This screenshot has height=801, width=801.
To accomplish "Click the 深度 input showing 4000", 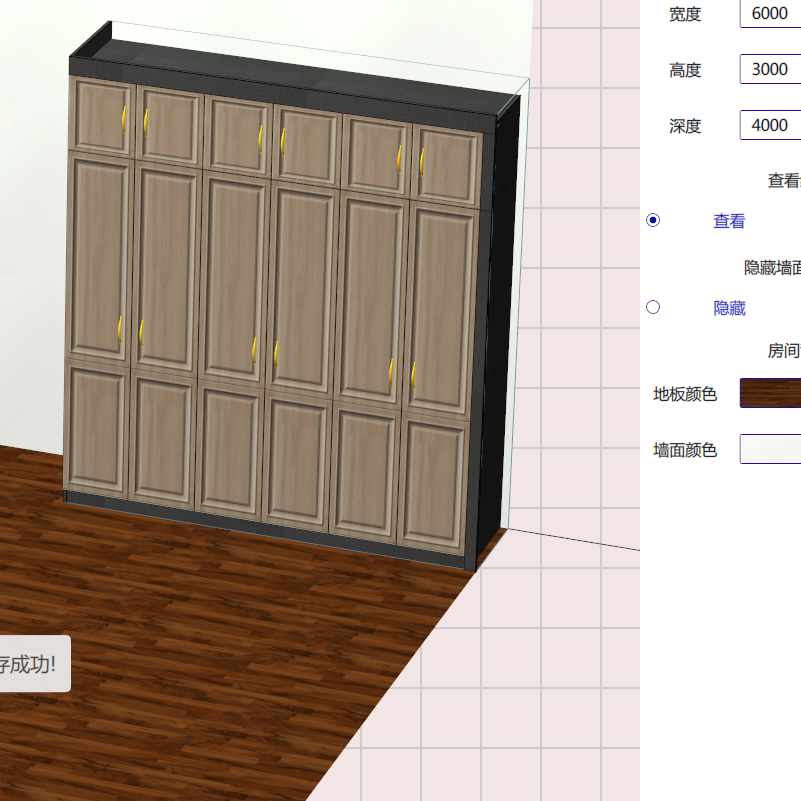I will [770, 126].
